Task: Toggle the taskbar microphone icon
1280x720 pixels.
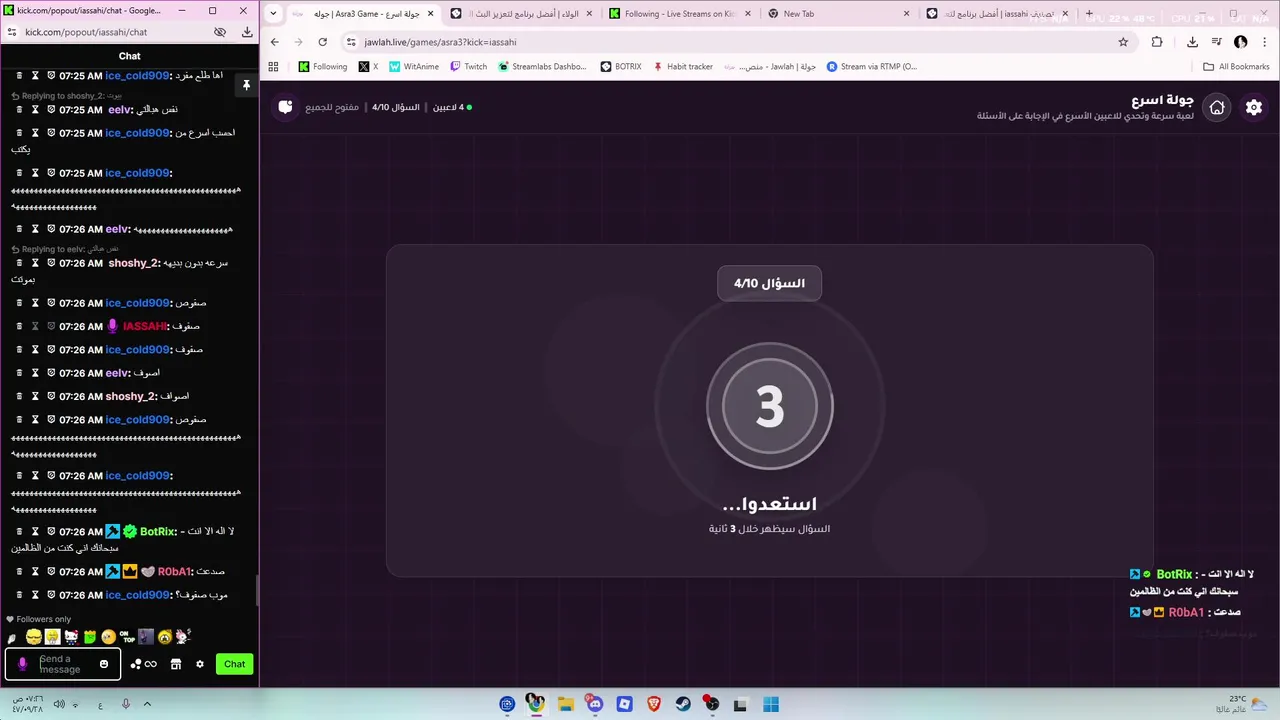Action: tap(126, 704)
